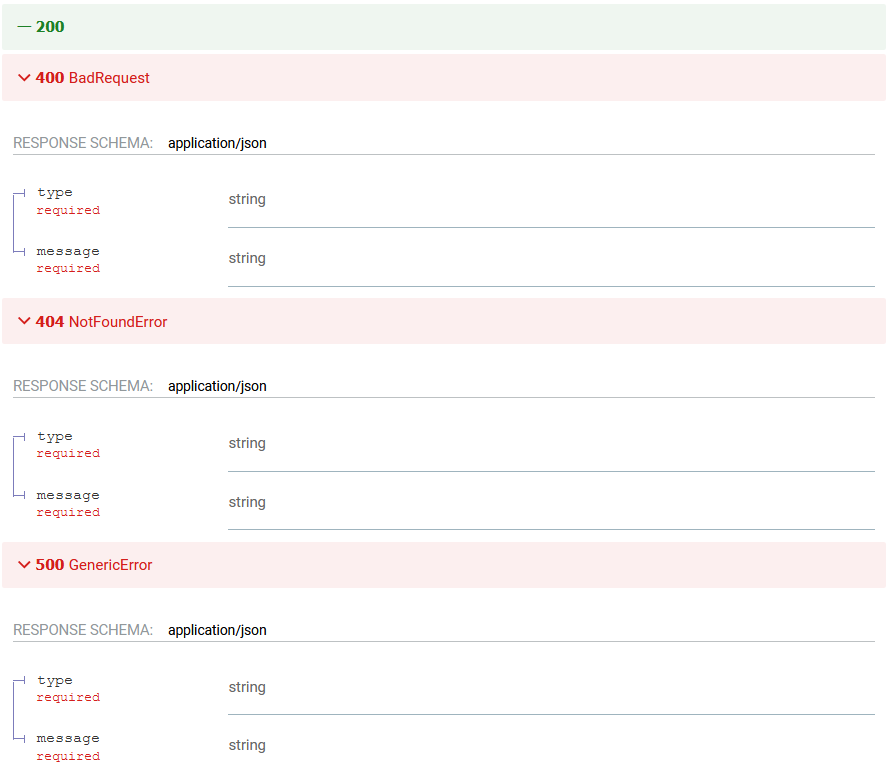Image resolution: width=895 pixels, height=773 pixels.
Task: Select the 200 response code text
Action: pos(50,27)
